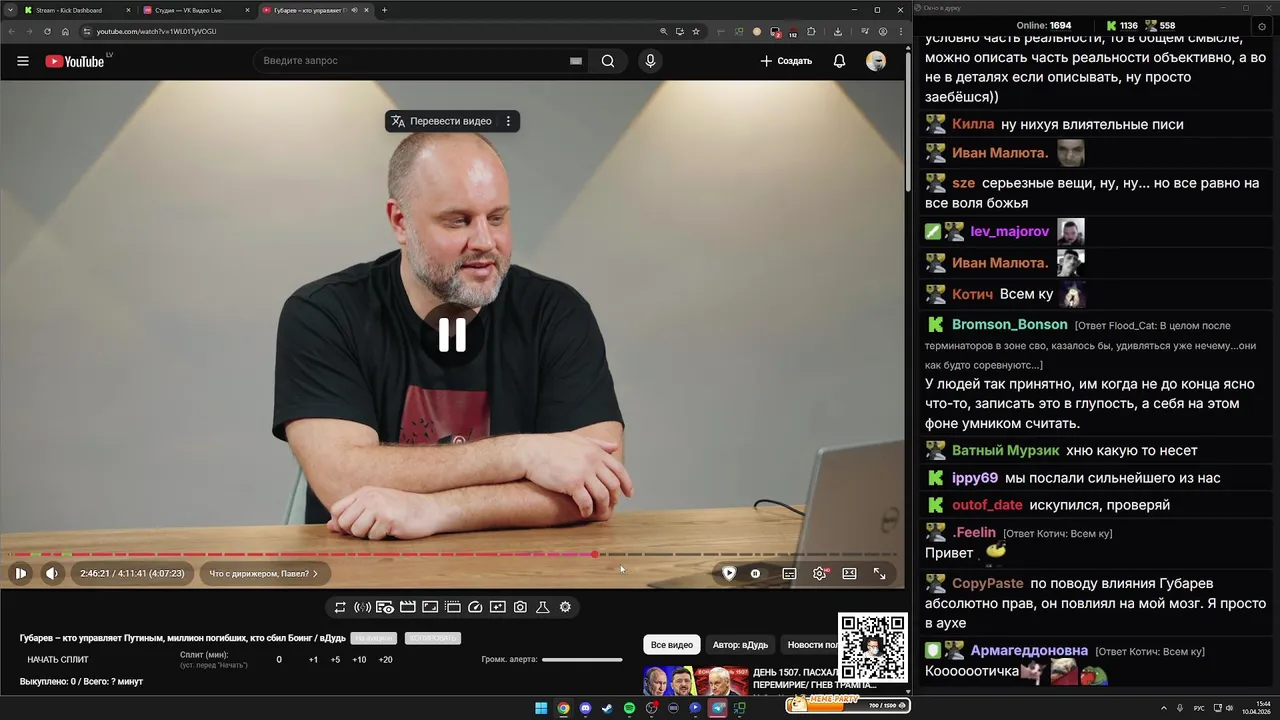Toggle cinema mode eye icon below video
Screen dimensions: 1280x720
(x=385, y=607)
